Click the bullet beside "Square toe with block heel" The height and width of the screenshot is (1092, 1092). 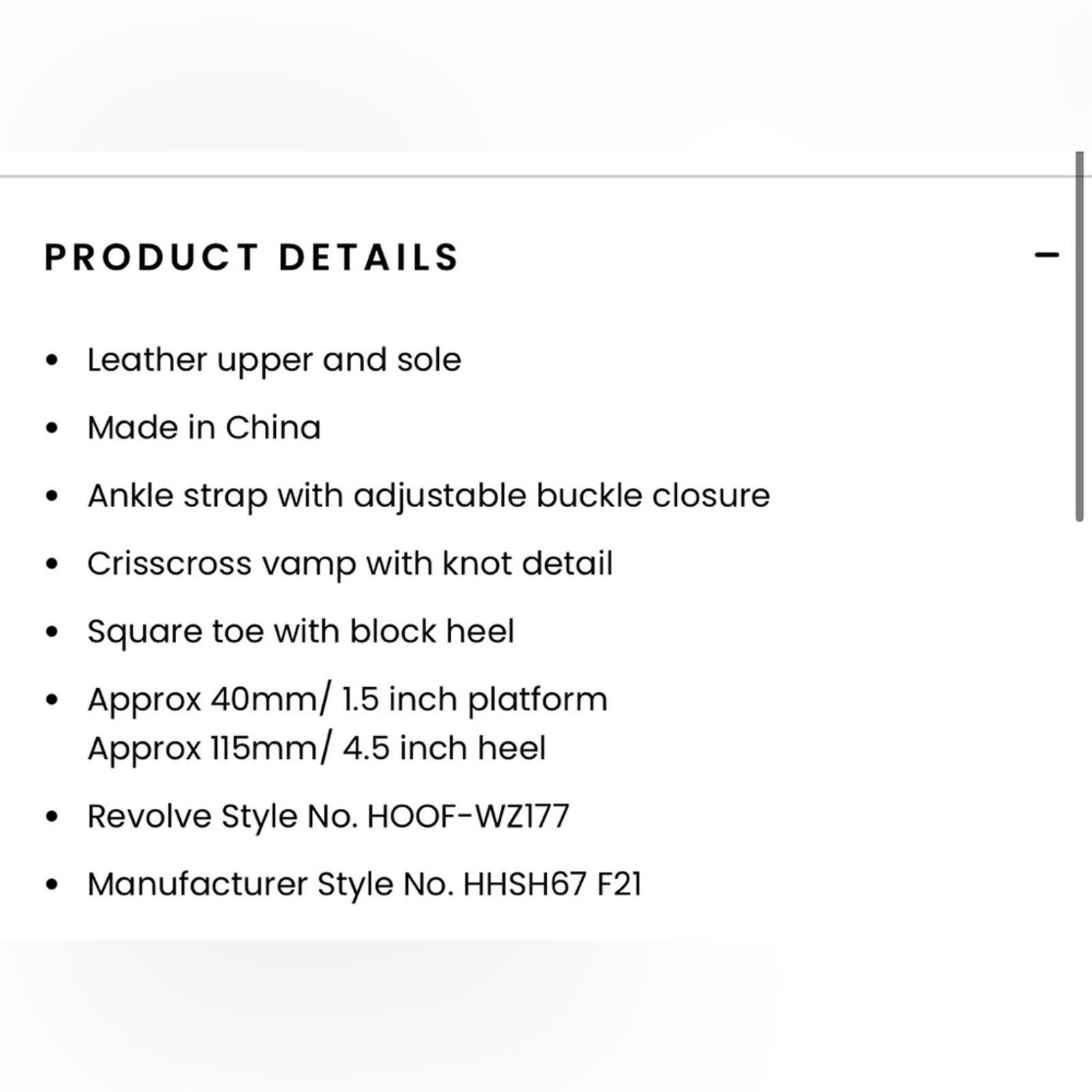point(52,632)
